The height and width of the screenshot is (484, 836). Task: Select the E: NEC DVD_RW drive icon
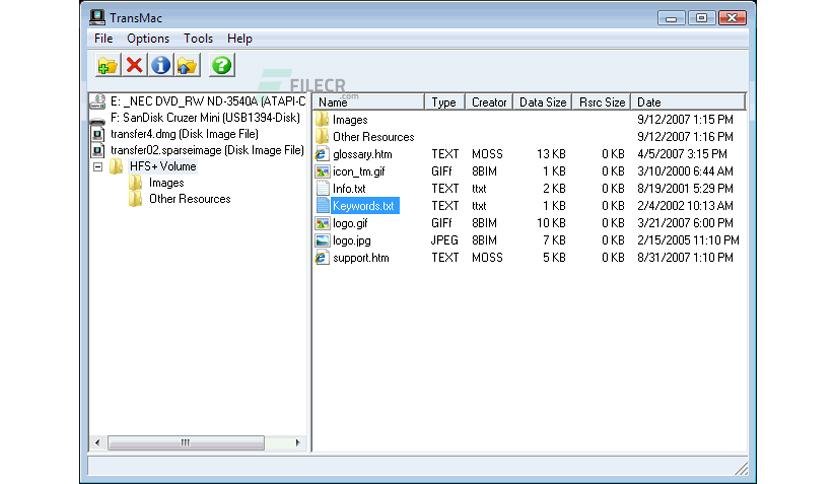(98, 101)
